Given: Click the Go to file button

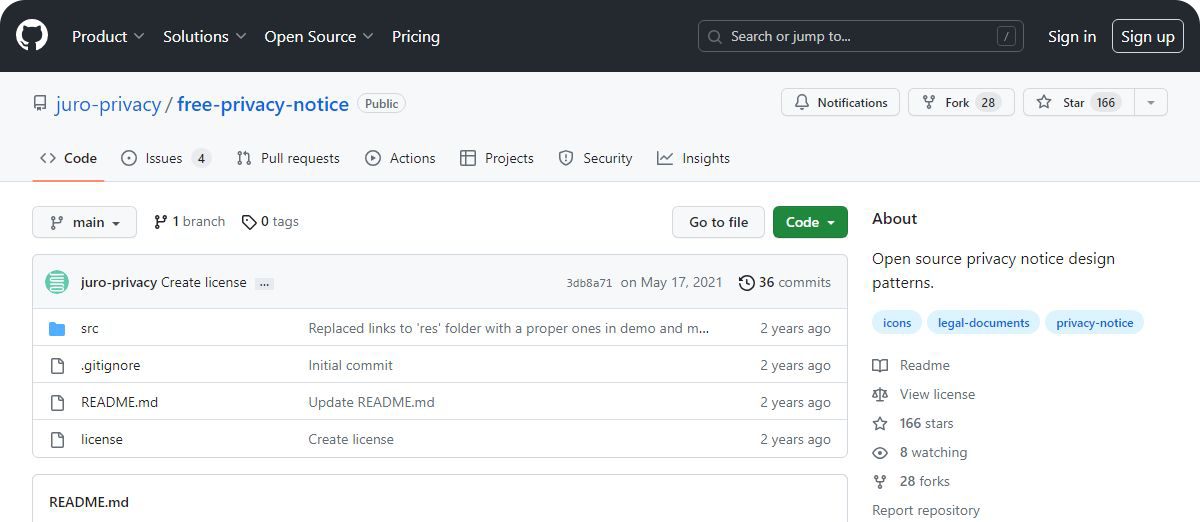Looking at the screenshot, I should click(x=718, y=222).
